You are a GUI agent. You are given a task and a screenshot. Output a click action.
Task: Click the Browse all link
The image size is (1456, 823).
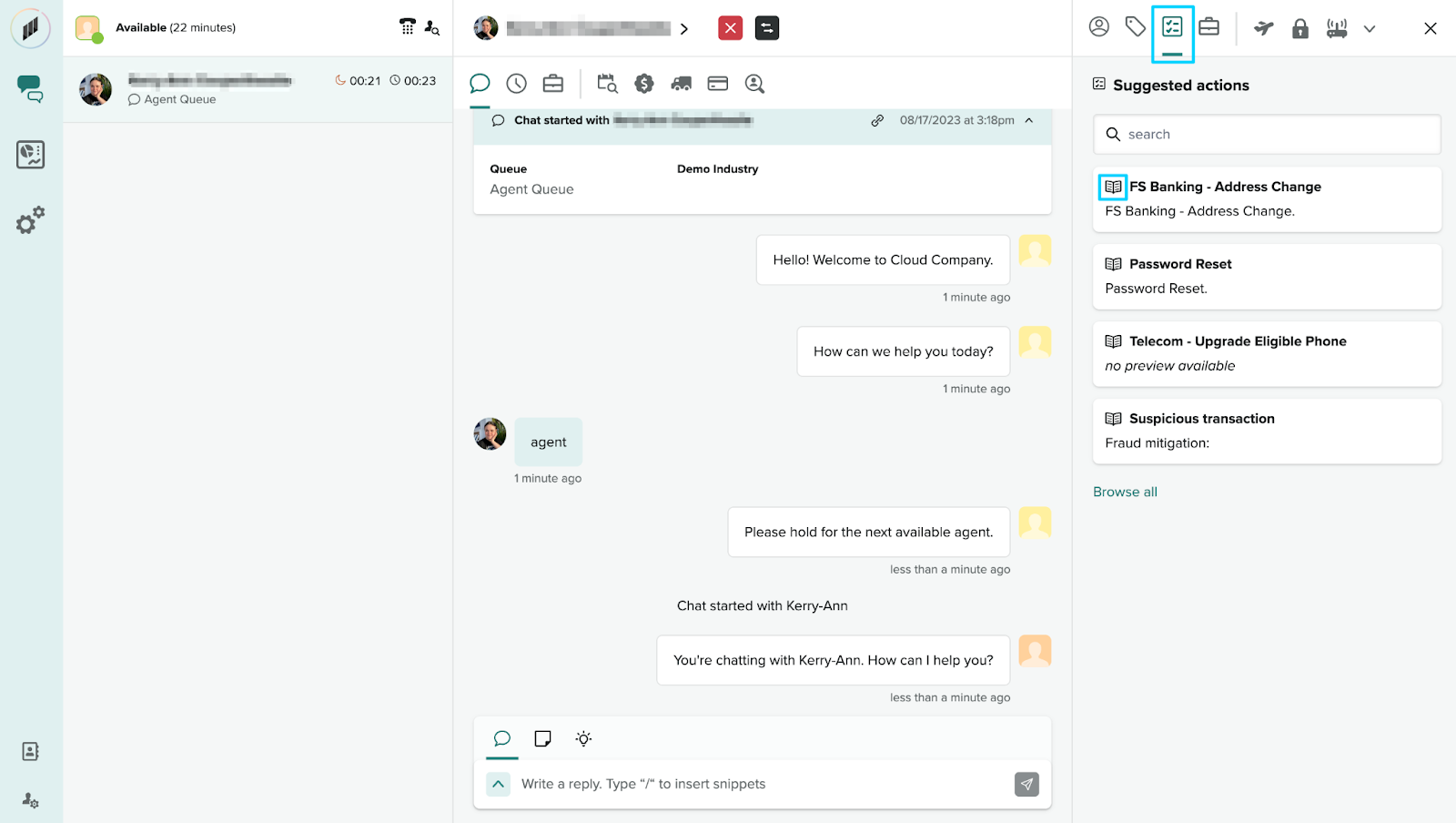point(1125,492)
